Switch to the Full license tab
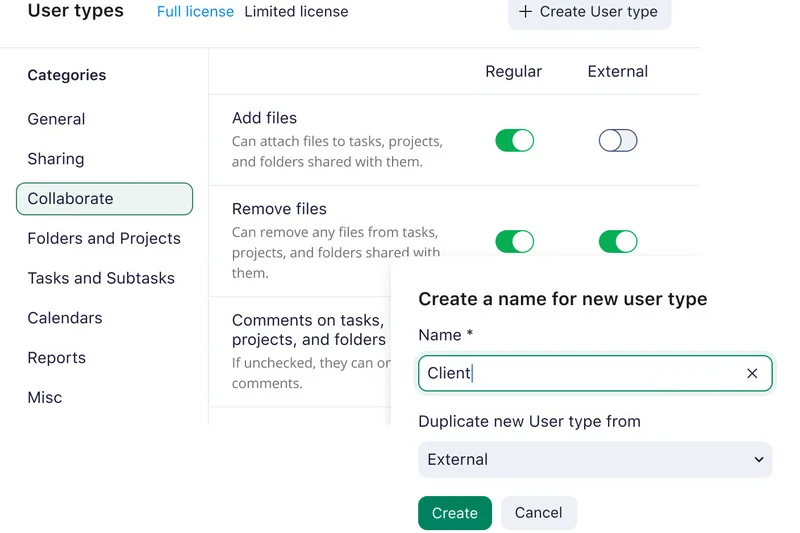This screenshot has width=800, height=533. pyautogui.click(x=195, y=12)
